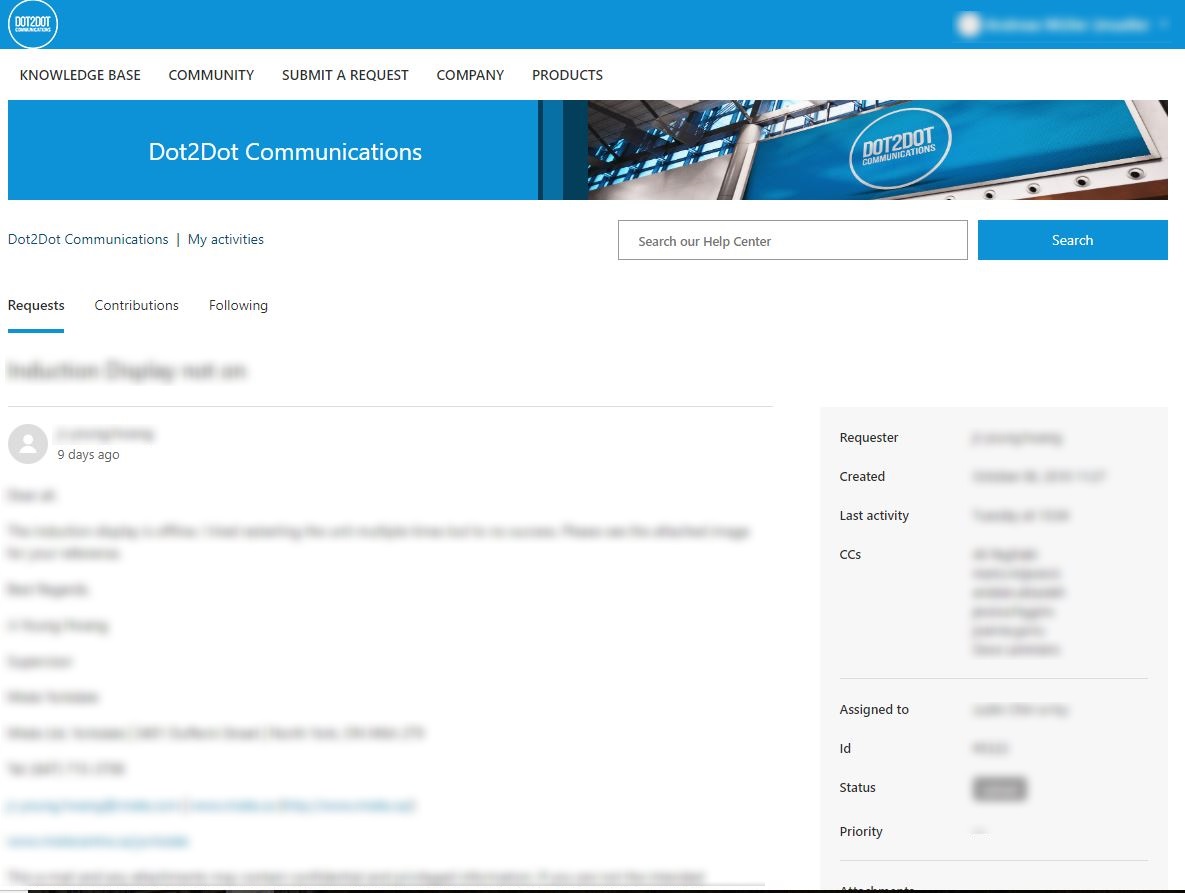Focus the Search our Help Center field
Image resolution: width=1185 pixels, height=893 pixels.
[792, 240]
